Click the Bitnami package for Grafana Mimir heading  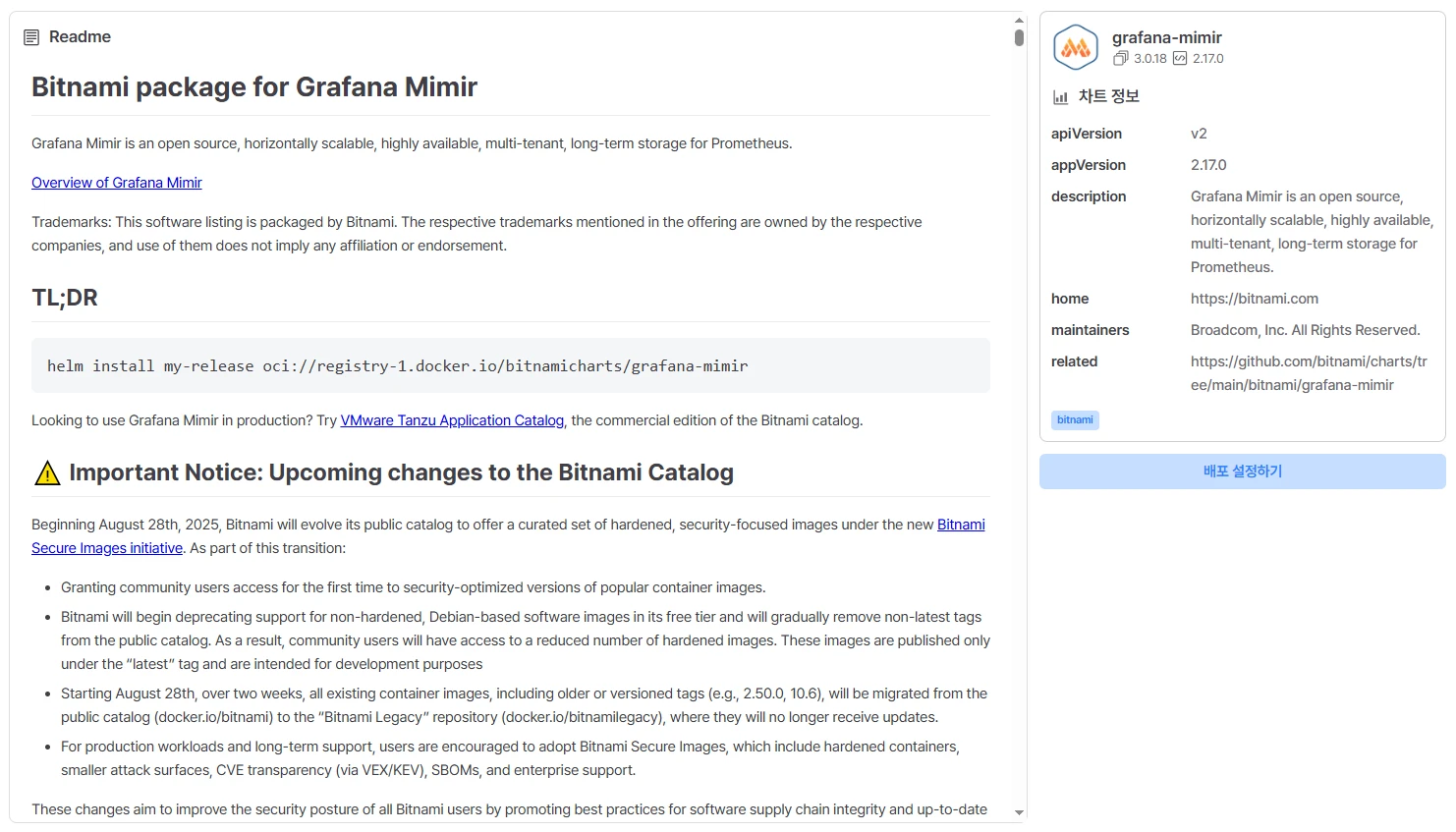click(x=254, y=87)
